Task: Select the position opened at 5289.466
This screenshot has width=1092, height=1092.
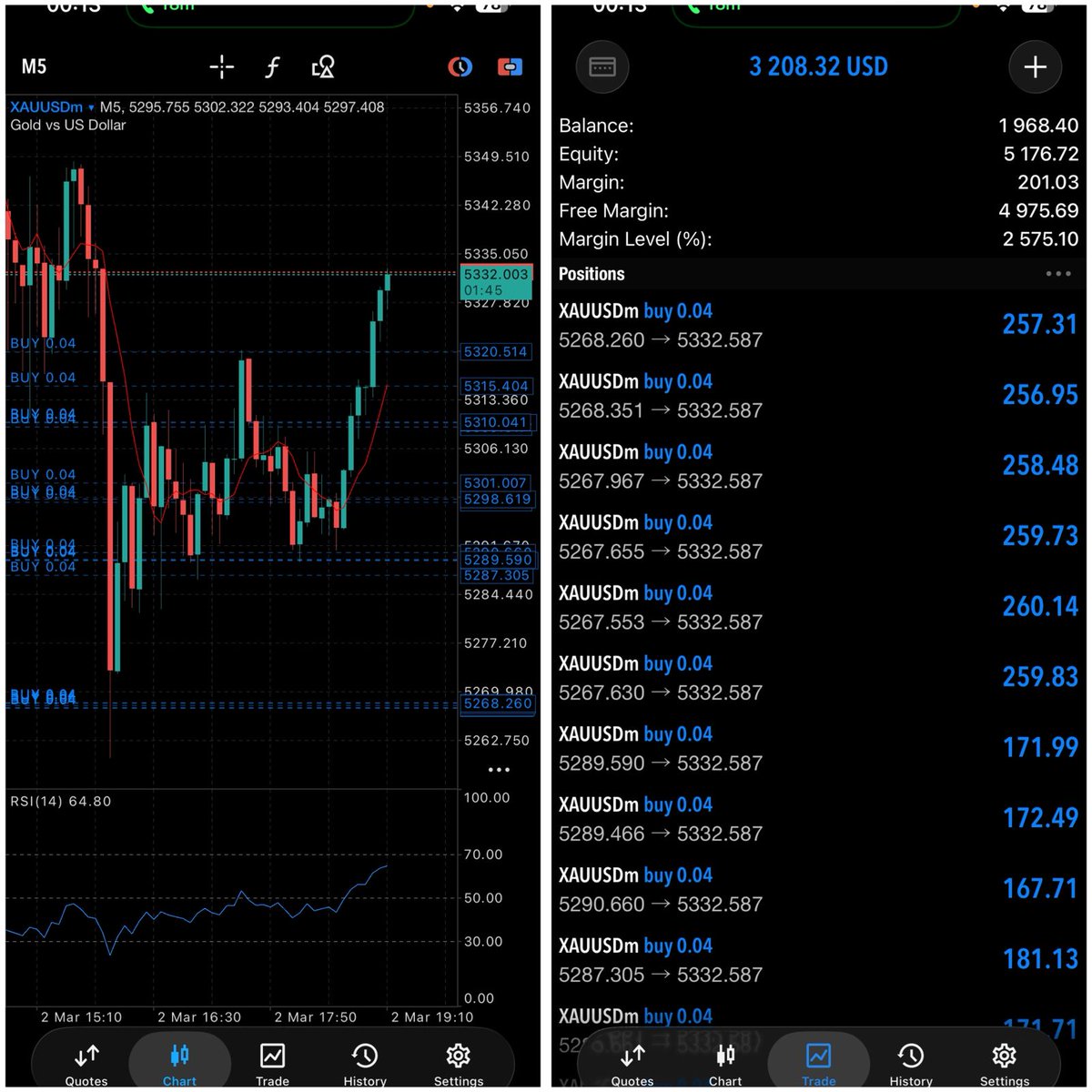Action: [819, 819]
